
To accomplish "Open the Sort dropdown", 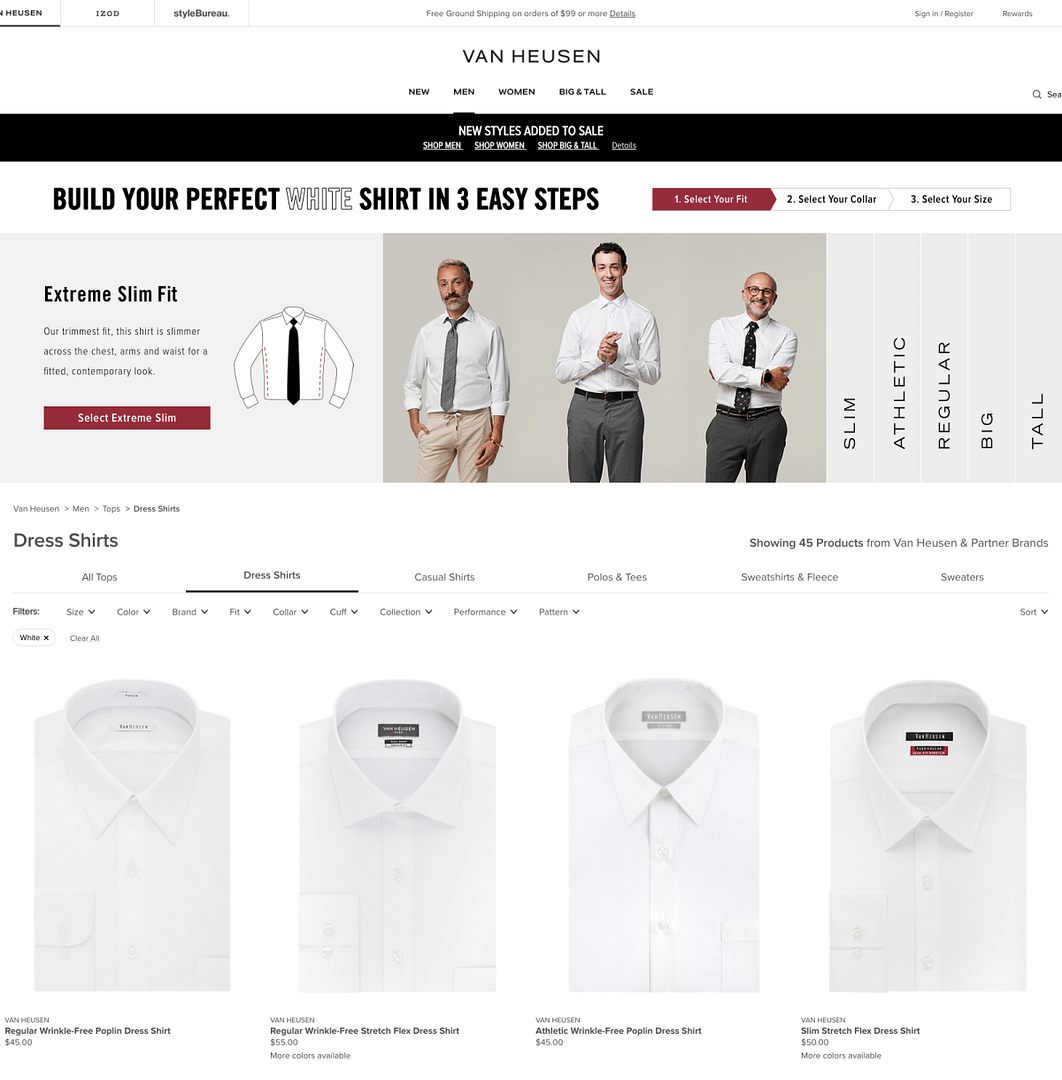I will [1033, 612].
